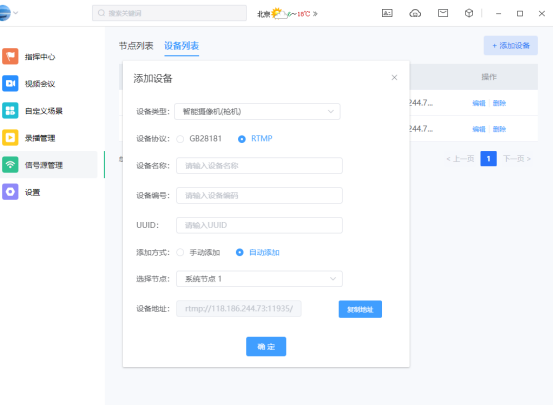Select the GB28181 protocol radio button
This screenshot has height=405, width=553.
180,139
